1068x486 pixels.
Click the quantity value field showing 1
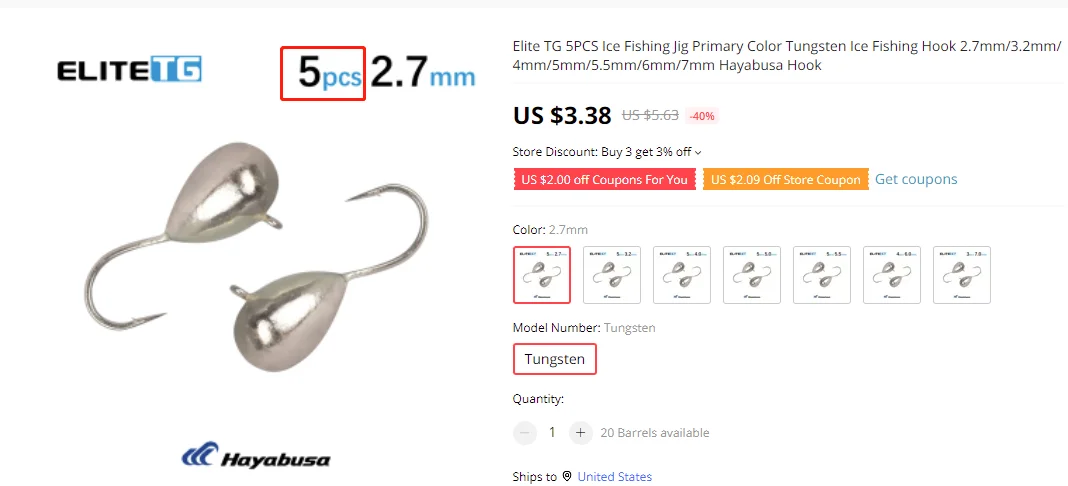(x=552, y=432)
